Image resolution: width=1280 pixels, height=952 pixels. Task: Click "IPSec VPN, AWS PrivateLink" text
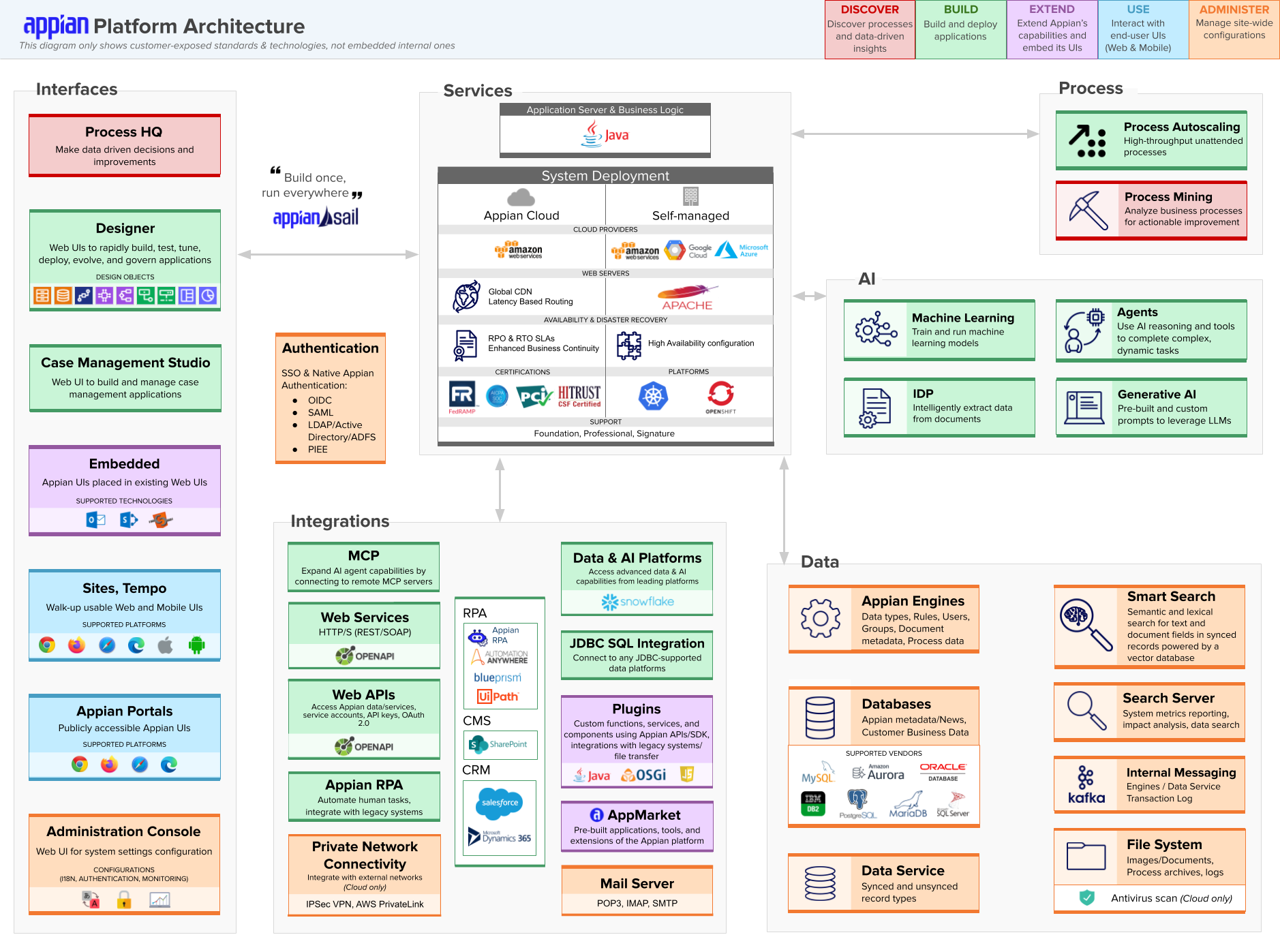(x=365, y=904)
